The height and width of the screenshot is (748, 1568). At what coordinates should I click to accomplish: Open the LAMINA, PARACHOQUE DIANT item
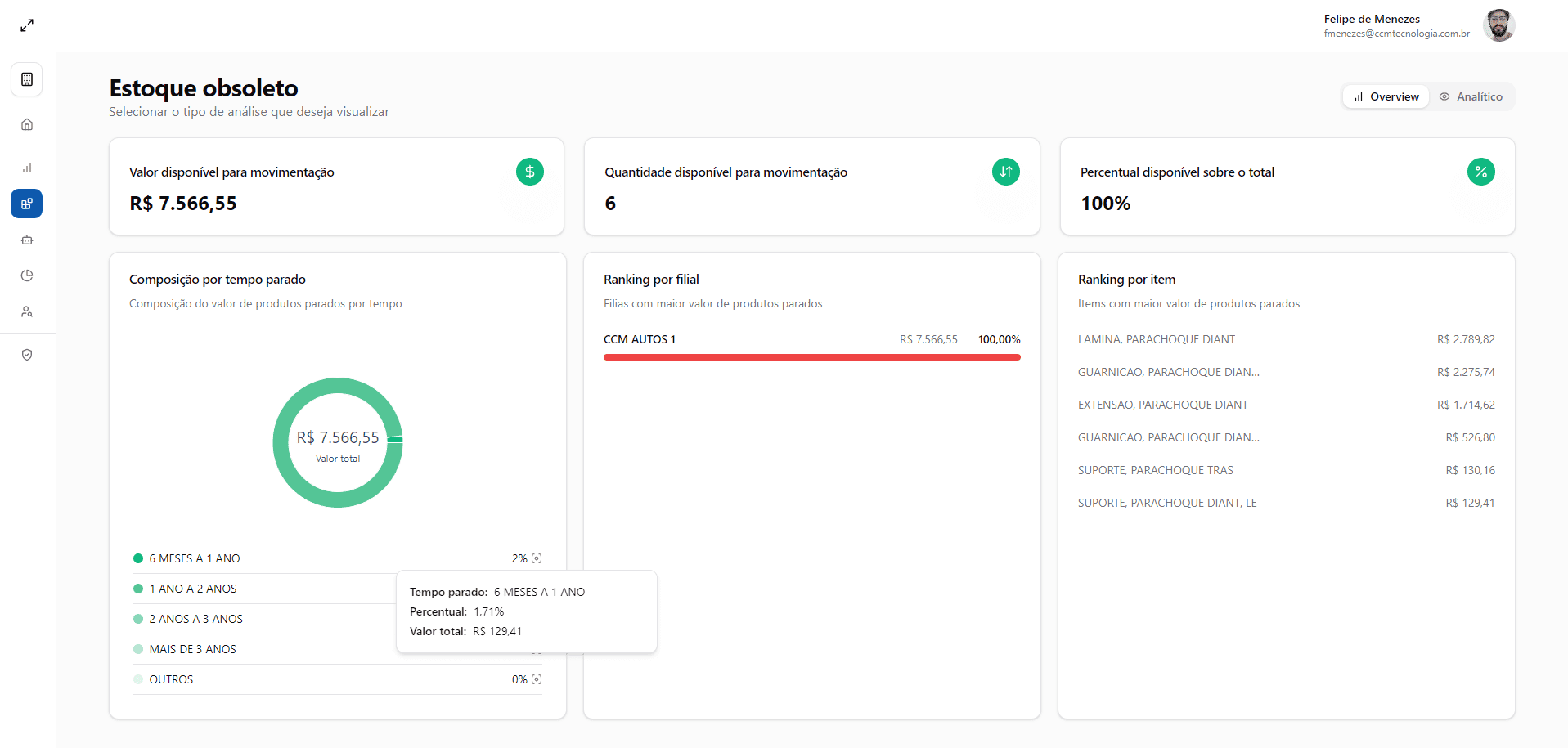[1157, 338]
